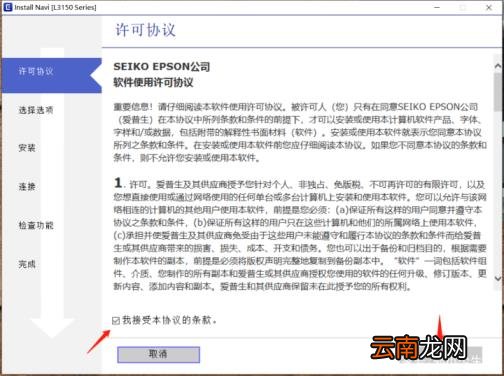Click the paragraph numbered '1. 许可'
Viewport: 504px width, 376px height.
[300, 234]
